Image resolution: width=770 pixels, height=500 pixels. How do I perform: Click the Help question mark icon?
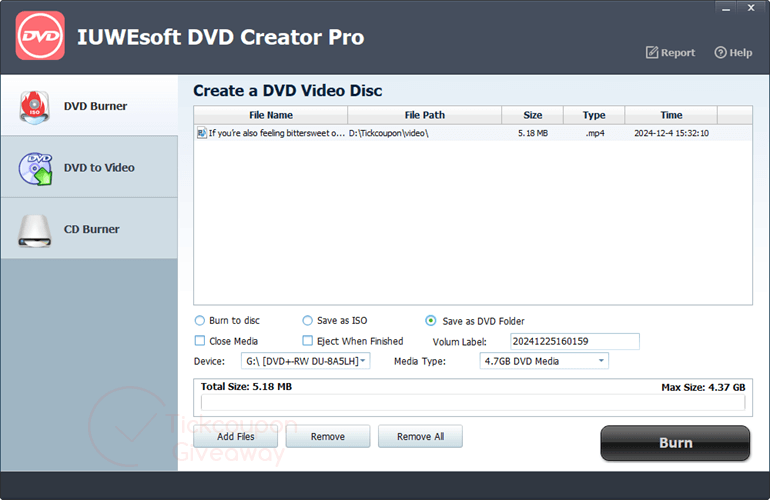point(720,53)
